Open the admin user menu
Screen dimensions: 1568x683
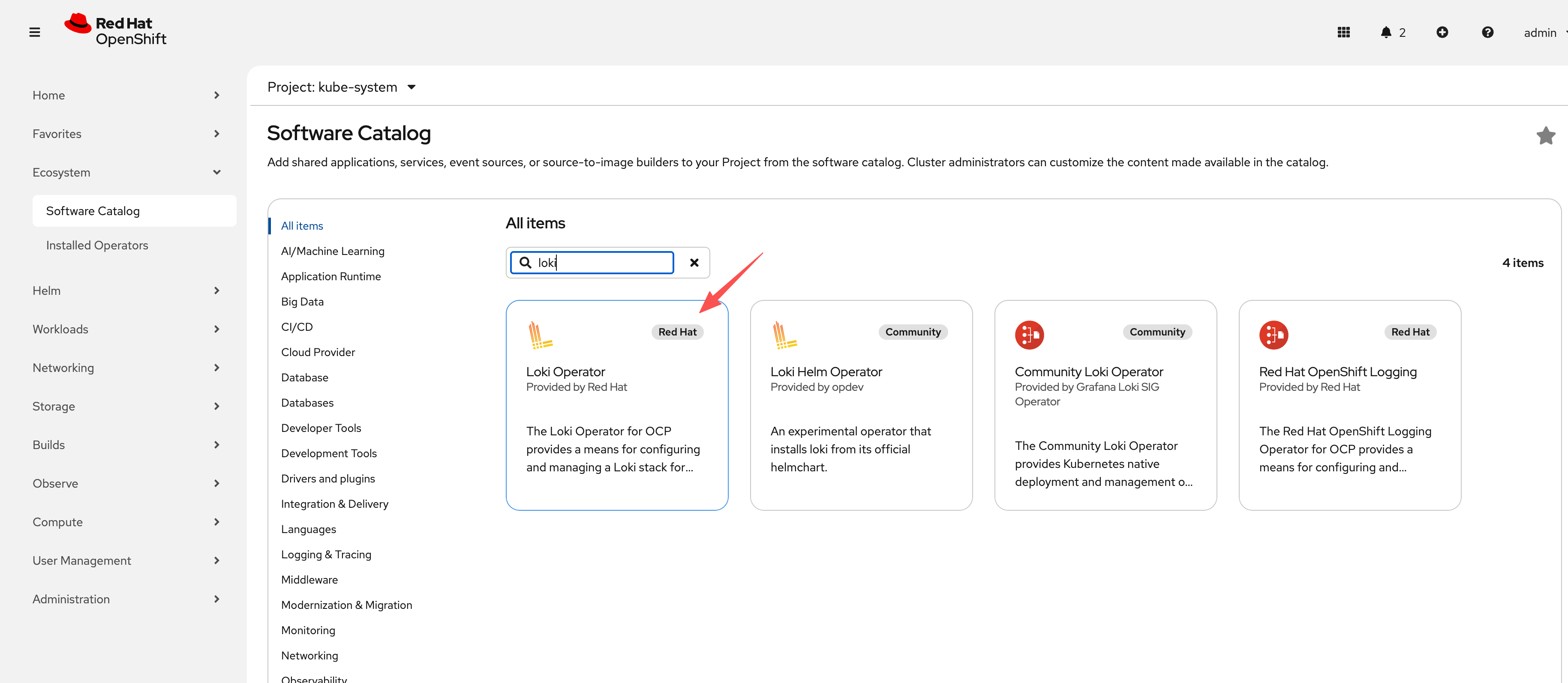1541,33
